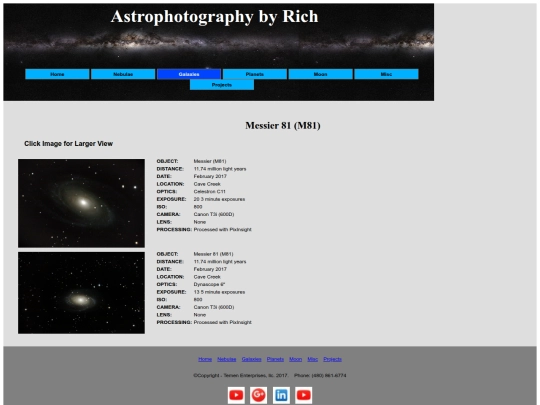Open Misc in the header navigation

[x=386, y=74]
